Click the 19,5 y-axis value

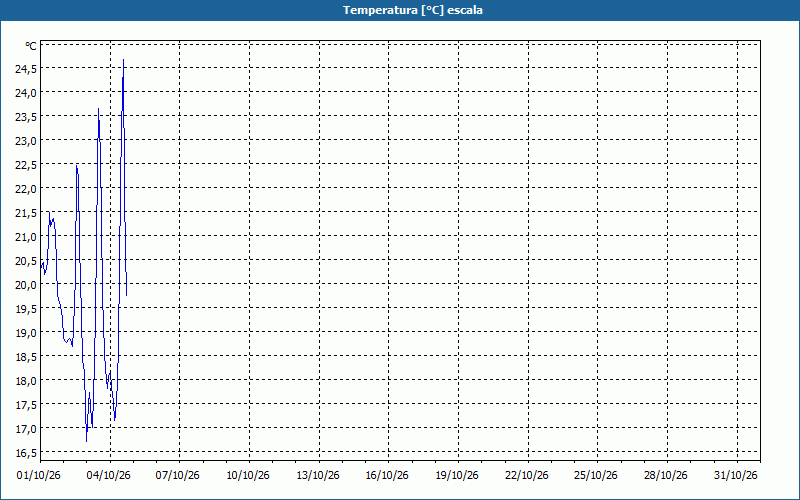point(26,309)
